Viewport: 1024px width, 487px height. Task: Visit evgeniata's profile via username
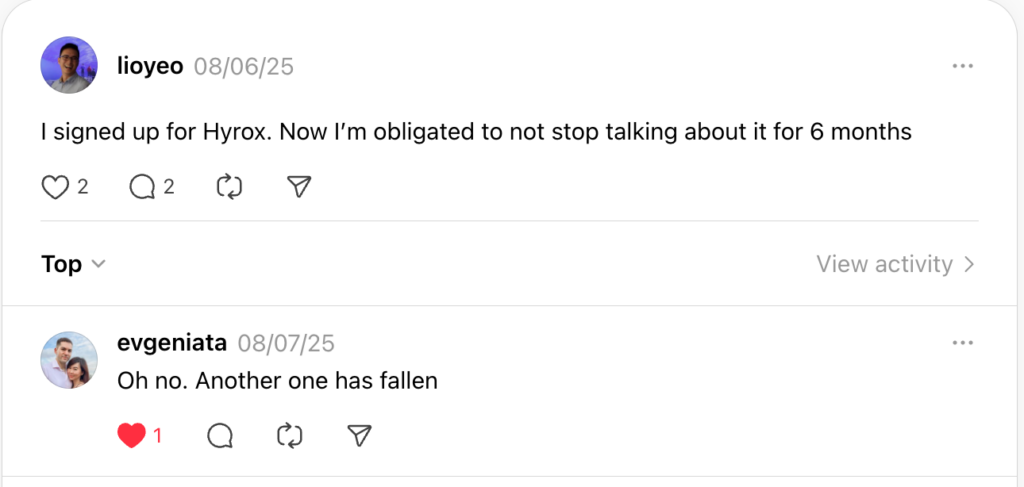coord(172,343)
